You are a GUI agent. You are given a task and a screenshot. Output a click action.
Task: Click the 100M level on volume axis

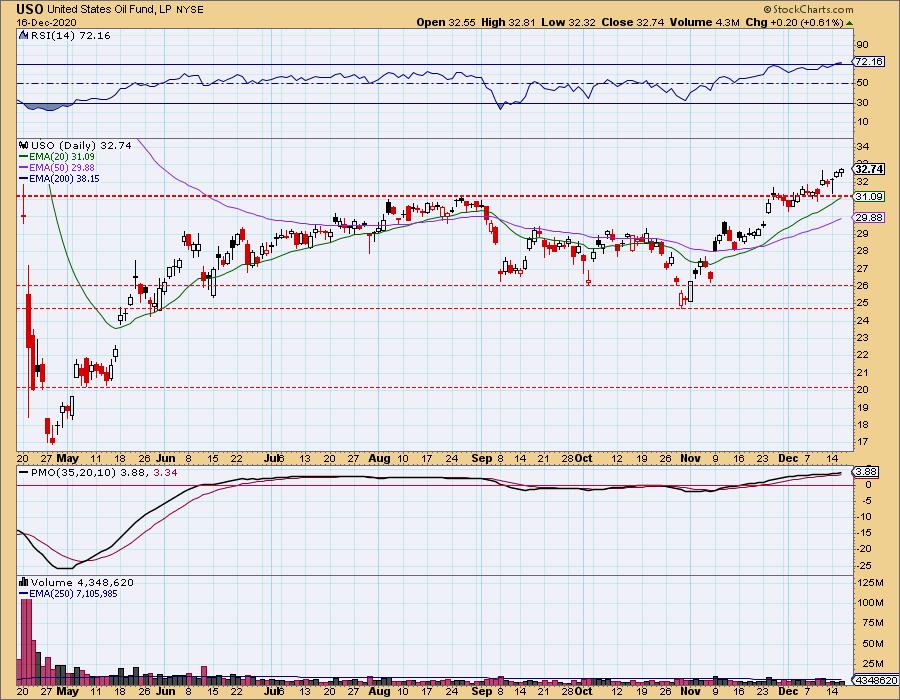tap(870, 603)
